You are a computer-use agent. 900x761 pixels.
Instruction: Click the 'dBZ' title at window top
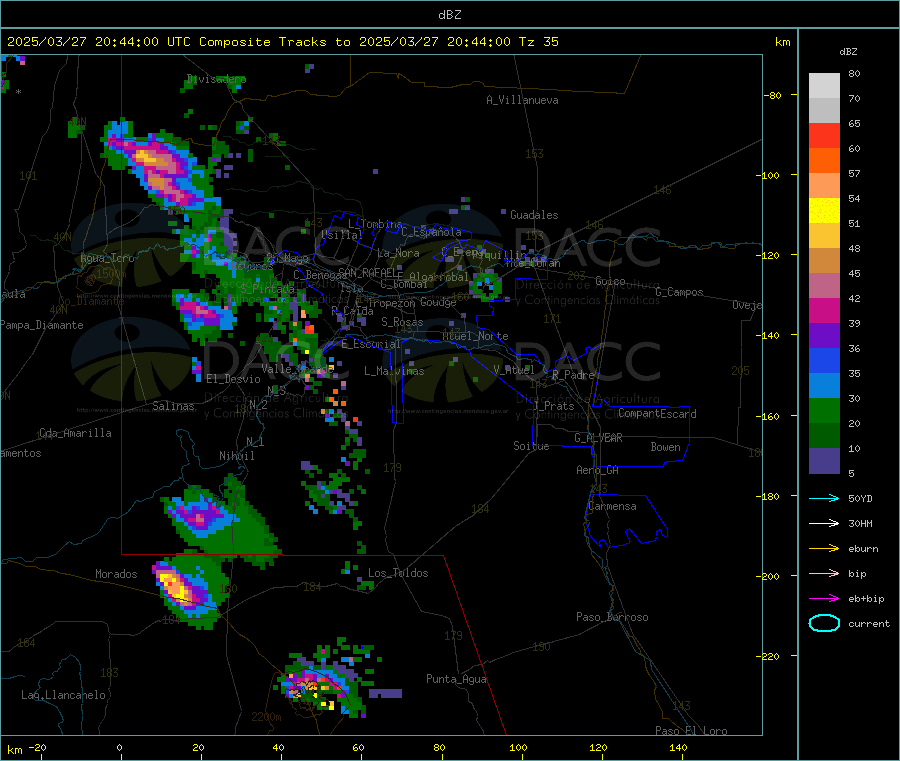point(449,15)
